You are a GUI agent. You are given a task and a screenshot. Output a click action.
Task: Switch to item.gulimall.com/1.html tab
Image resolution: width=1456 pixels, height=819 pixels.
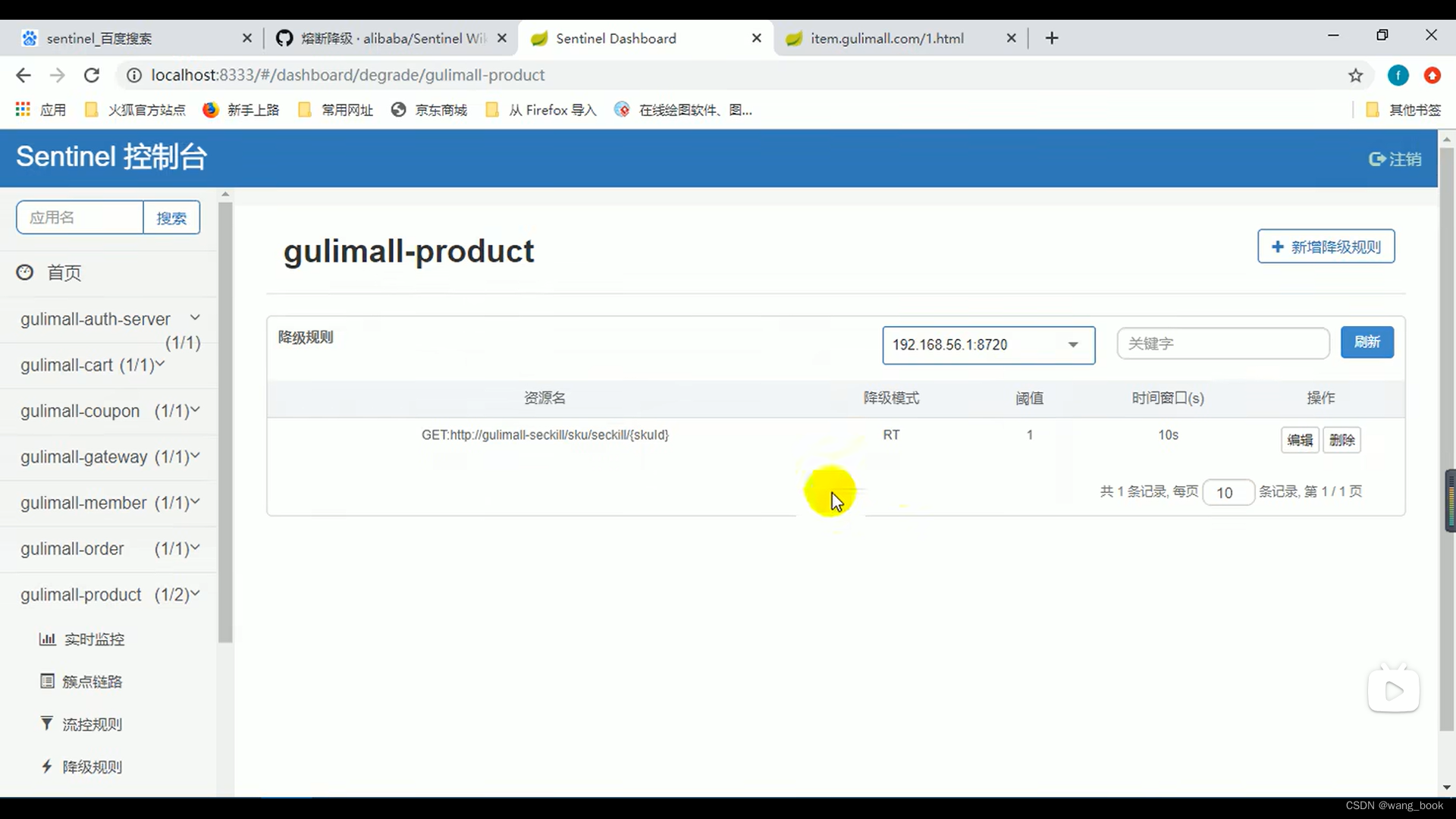[x=886, y=39]
